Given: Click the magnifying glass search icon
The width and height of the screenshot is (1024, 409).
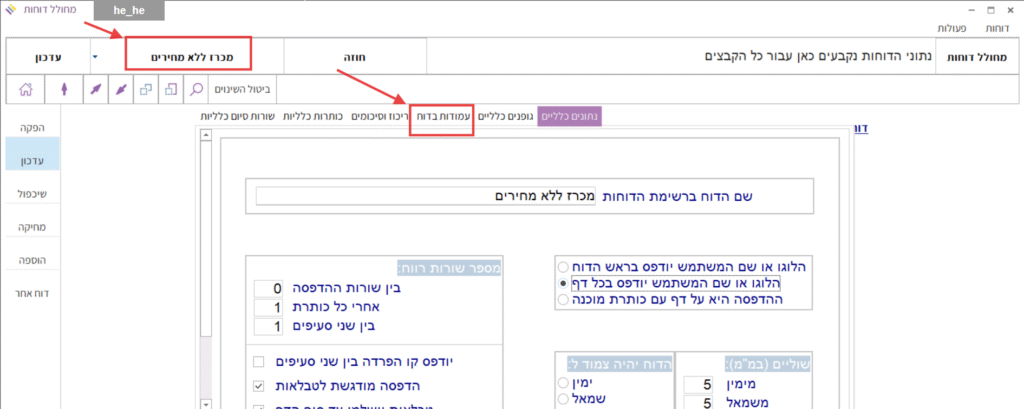Looking at the screenshot, I should [197, 89].
